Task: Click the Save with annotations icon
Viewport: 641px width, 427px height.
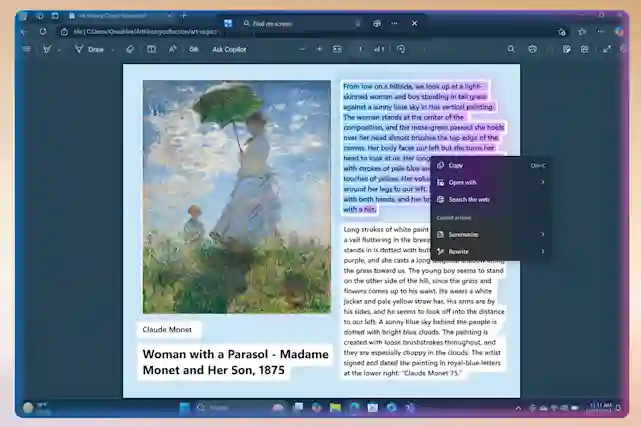Action: click(x=567, y=49)
